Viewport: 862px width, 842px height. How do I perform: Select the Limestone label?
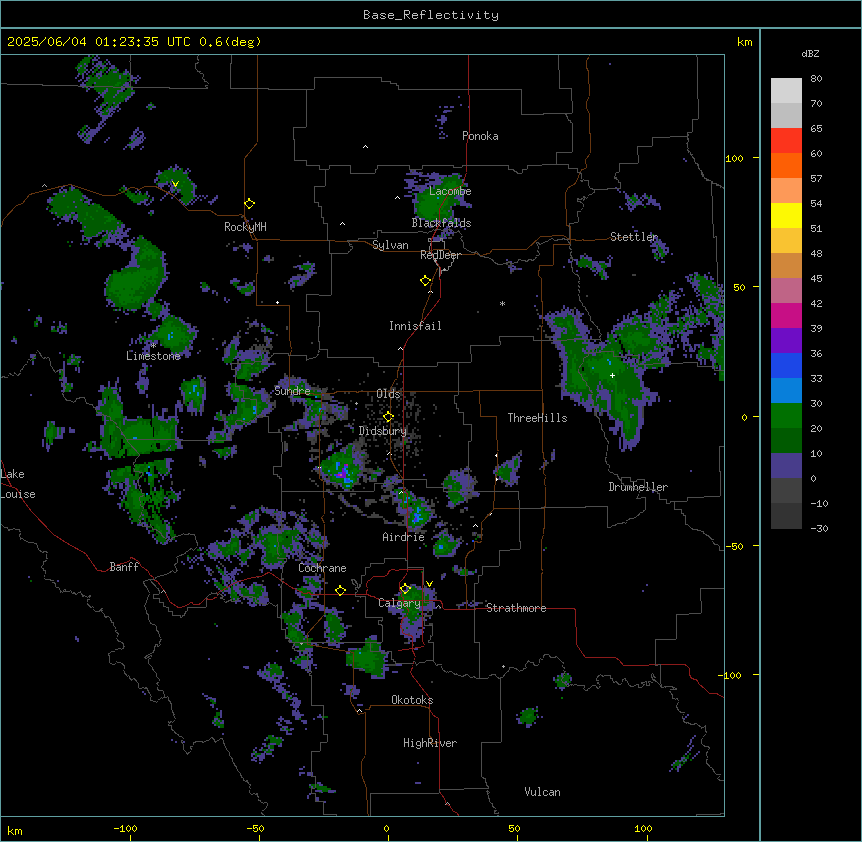click(x=153, y=356)
